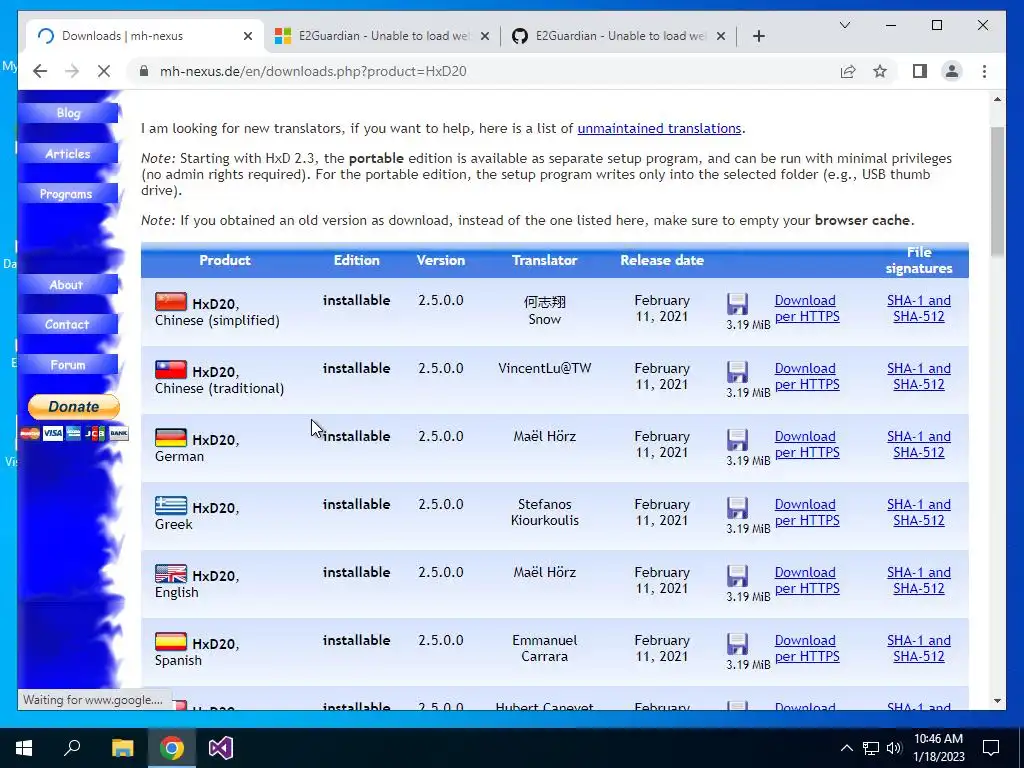This screenshot has height=768, width=1024.
Task: Open SHA-1 and SHA-512 for Chinese (traditional)
Action: (919, 376)
